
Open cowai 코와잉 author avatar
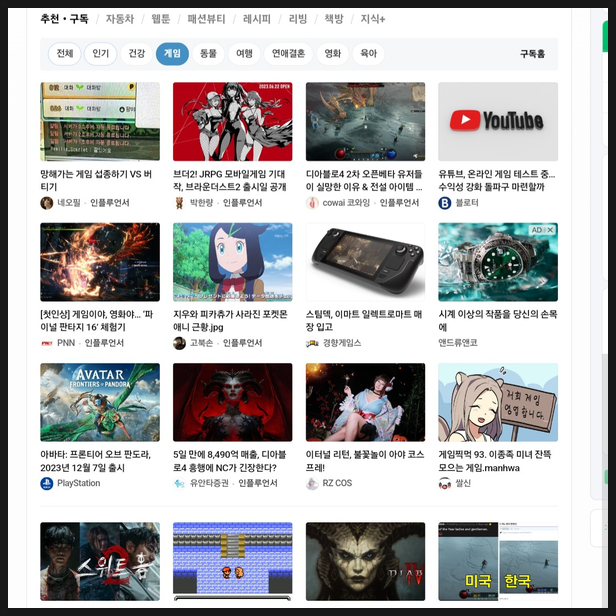[312, 203]
